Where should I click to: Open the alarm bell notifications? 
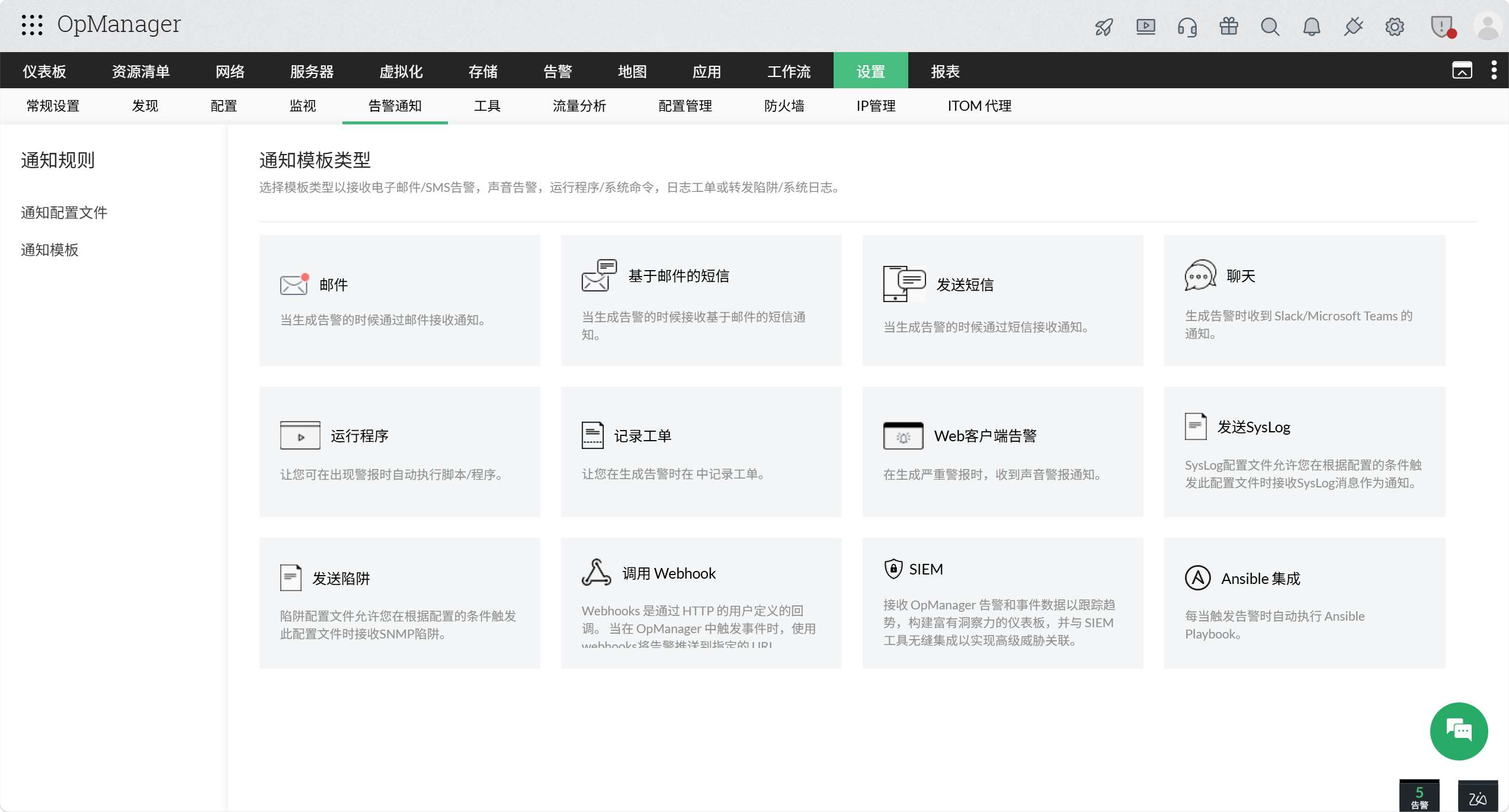click(1312, 27)
